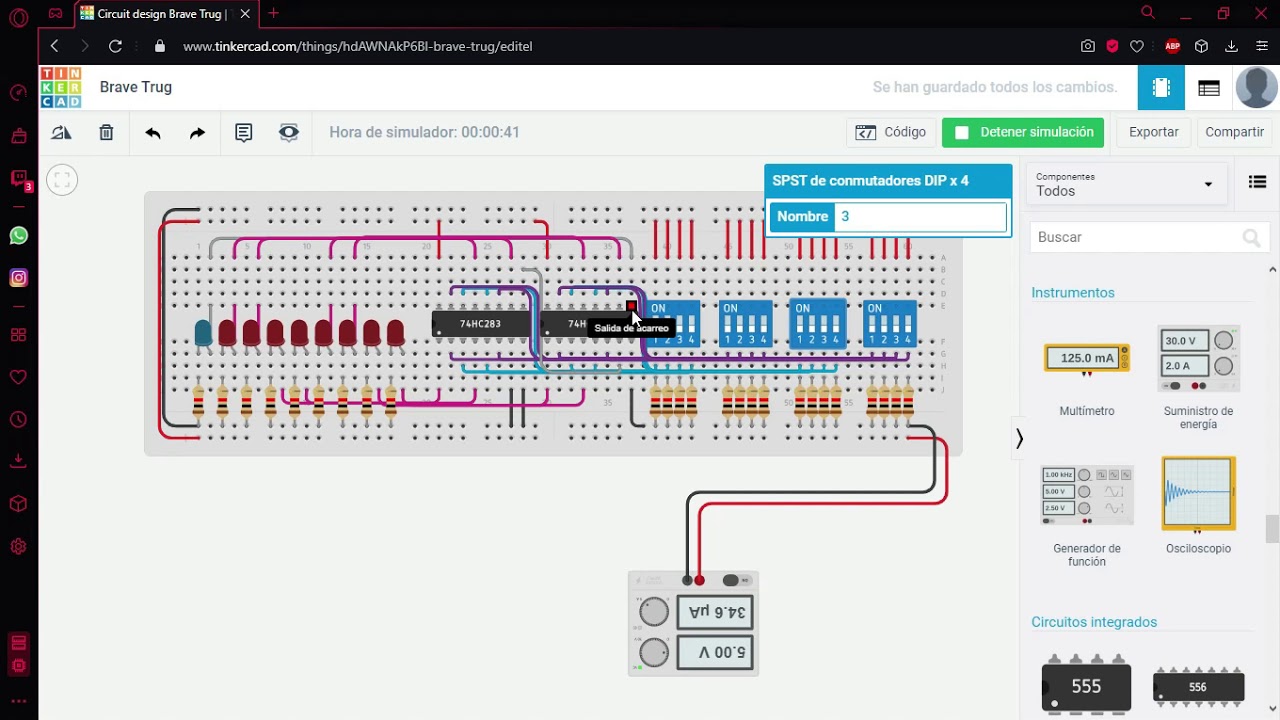The width and height of the screenshot is (1280, 720).
Task: Zoom to fit the circuit
Action: (62, 180)
